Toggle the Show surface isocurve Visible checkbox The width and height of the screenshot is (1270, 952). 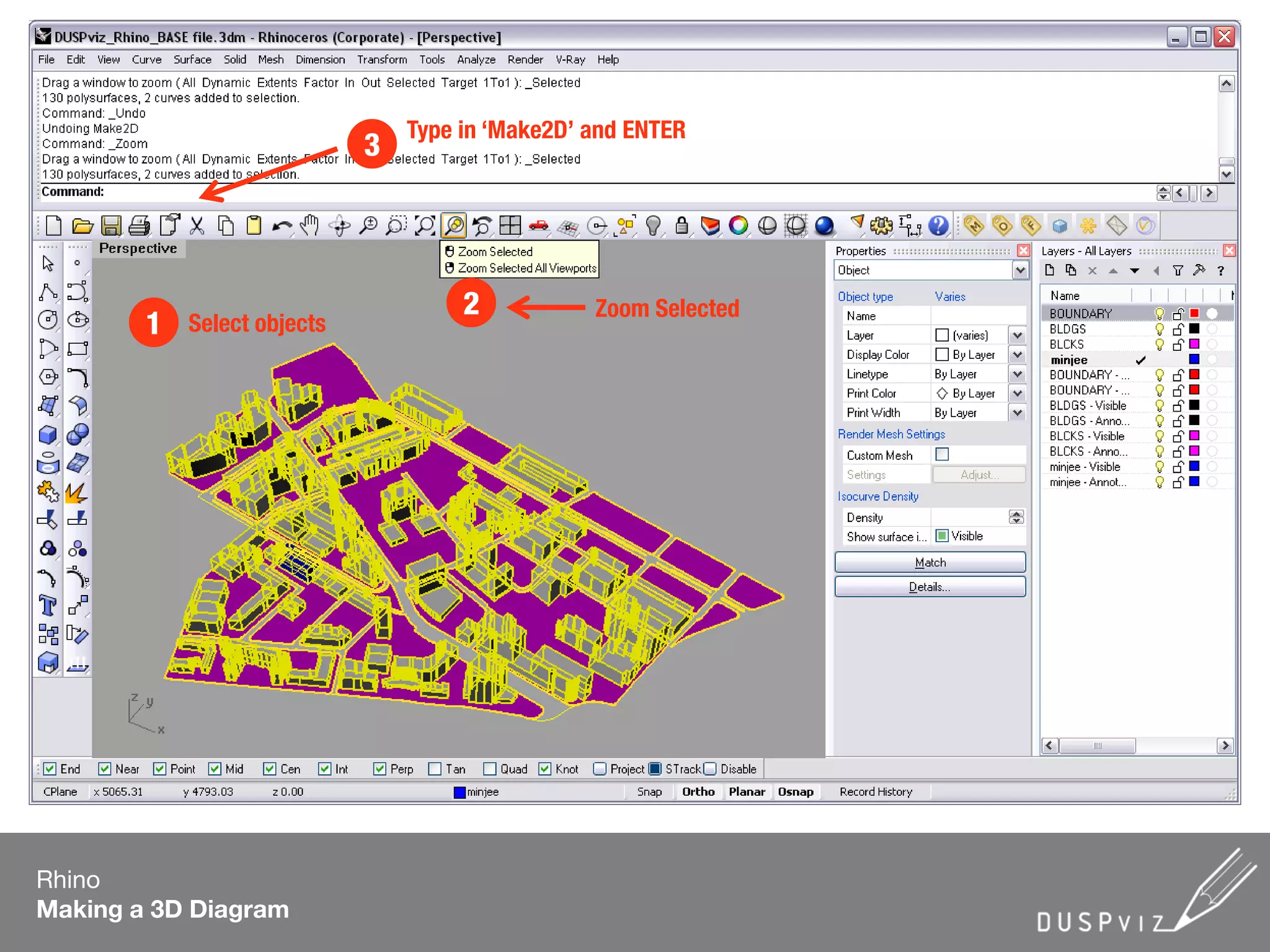942,535
